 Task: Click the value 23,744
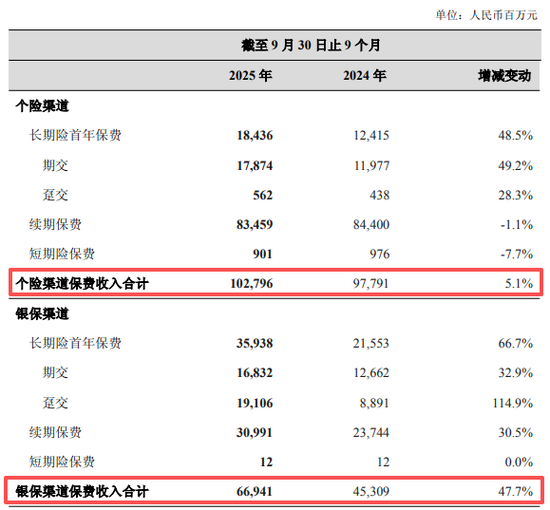[x=371, y=432]
